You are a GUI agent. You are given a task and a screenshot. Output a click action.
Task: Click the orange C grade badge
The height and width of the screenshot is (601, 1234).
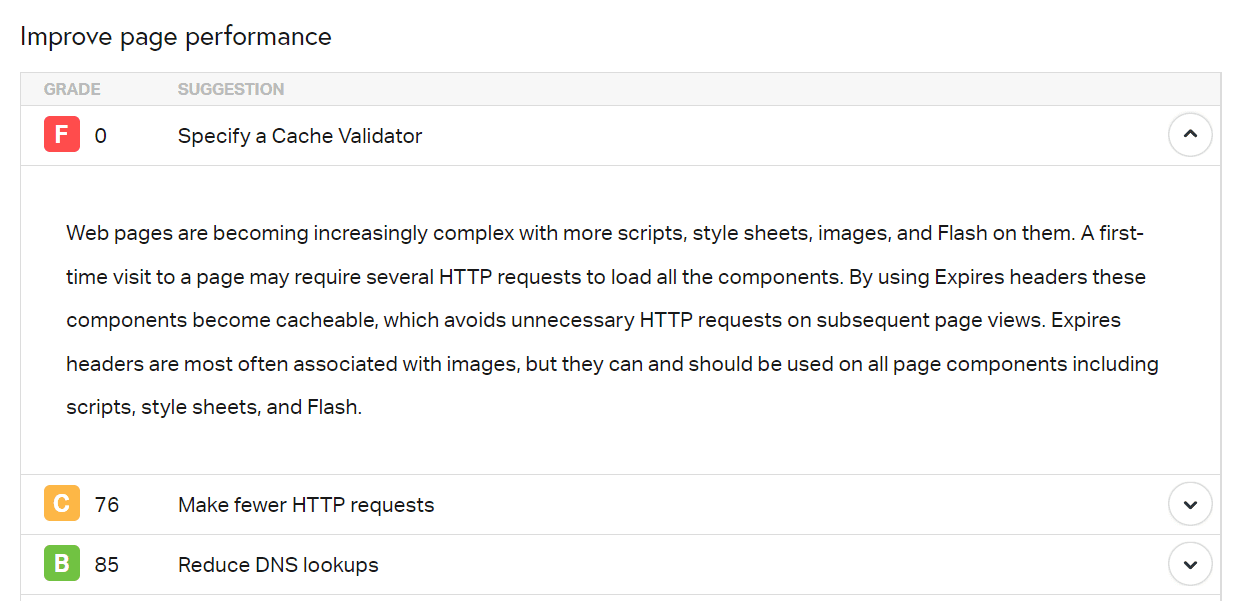61,504
